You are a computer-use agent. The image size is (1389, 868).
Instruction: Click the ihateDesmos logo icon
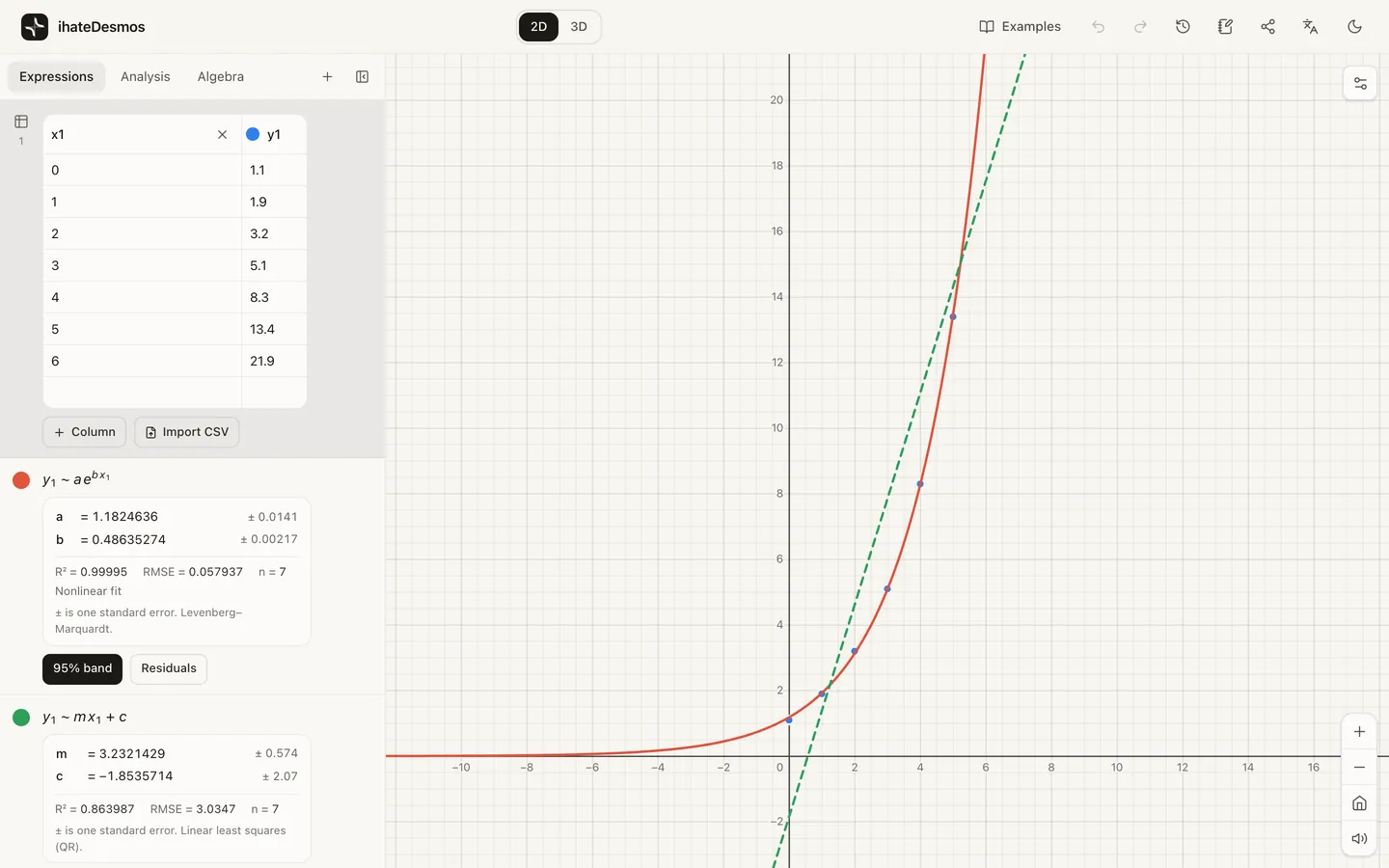[35, 27]
